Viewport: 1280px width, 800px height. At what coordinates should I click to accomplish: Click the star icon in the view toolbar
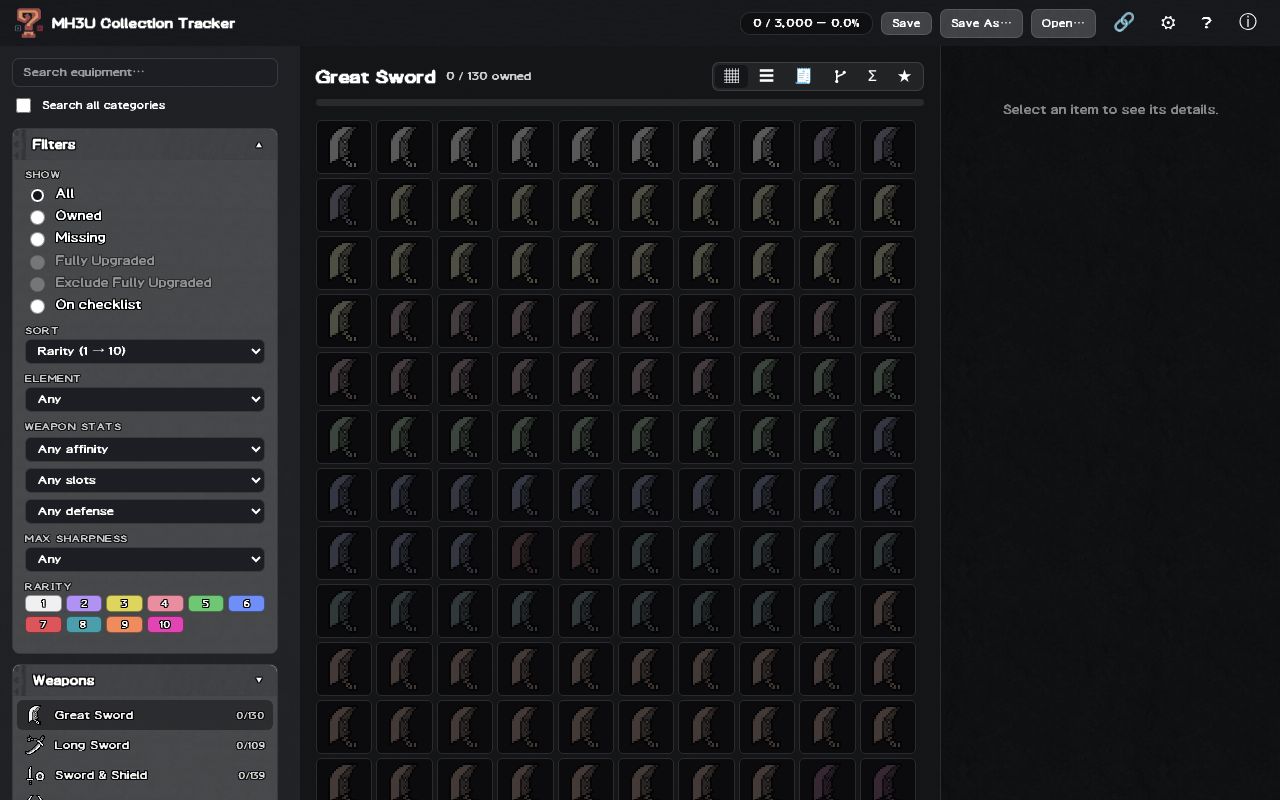coord(904,76)
